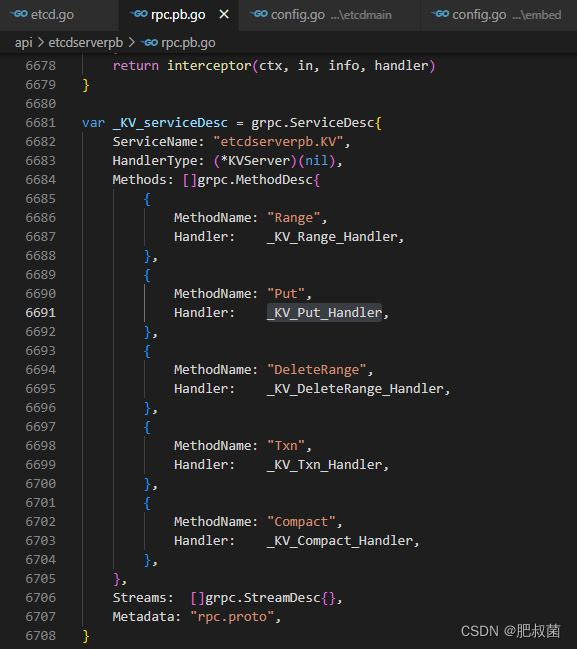Viewport: 577px width, 649px height.
Task: Click the Go file icon on etcd.go tab
Action: coord(19,14)
